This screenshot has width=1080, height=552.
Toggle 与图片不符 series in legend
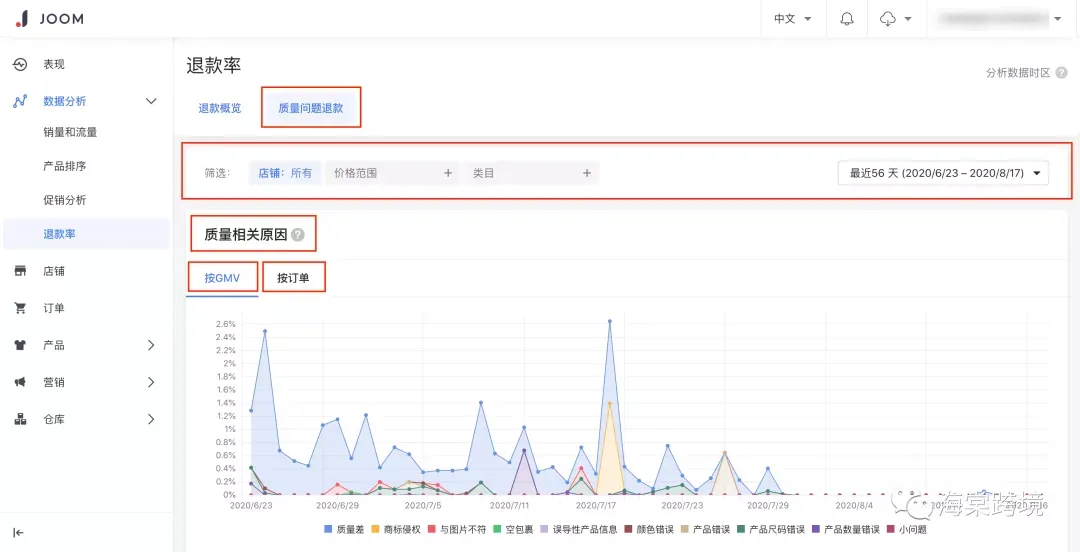[x=457, y=530]
